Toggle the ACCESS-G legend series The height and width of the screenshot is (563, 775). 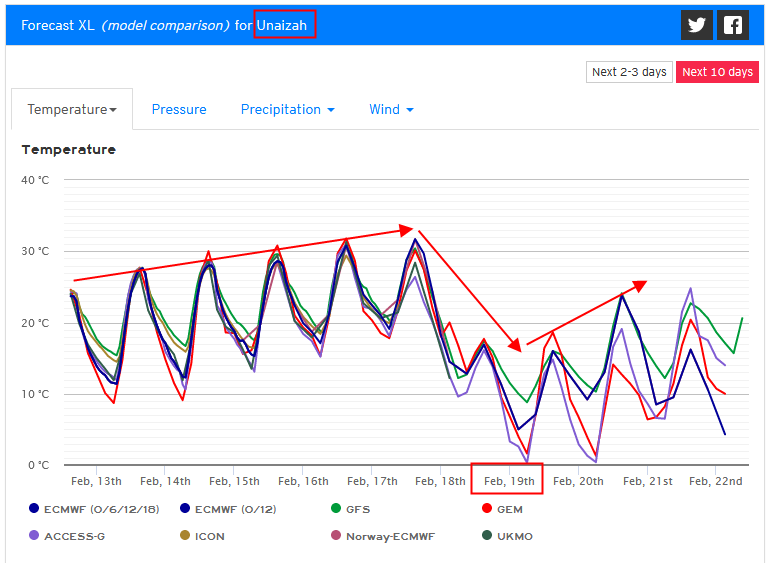[67, 536]
